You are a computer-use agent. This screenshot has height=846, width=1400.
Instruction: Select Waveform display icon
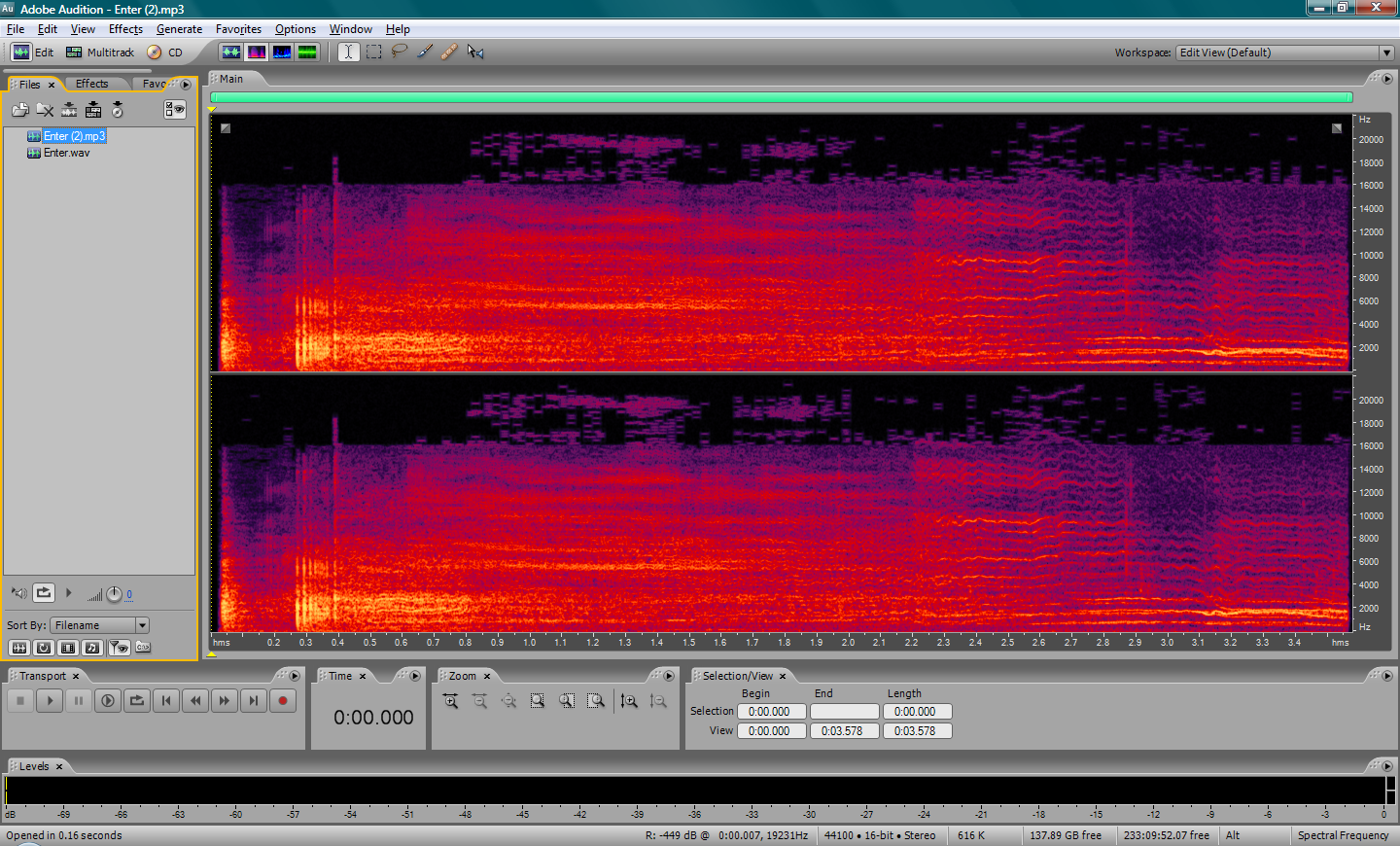tap(231, 53)
